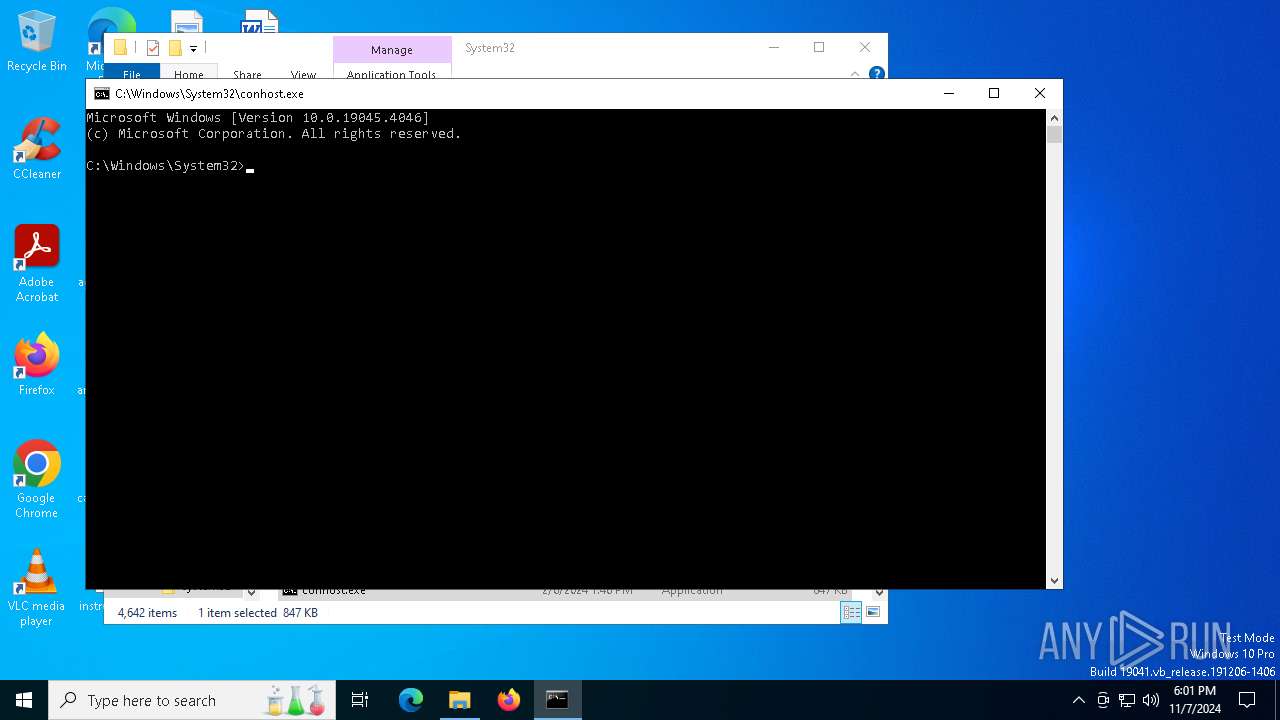Open the File tab in Explorer

pyautogui.click(x=132, y=73)
